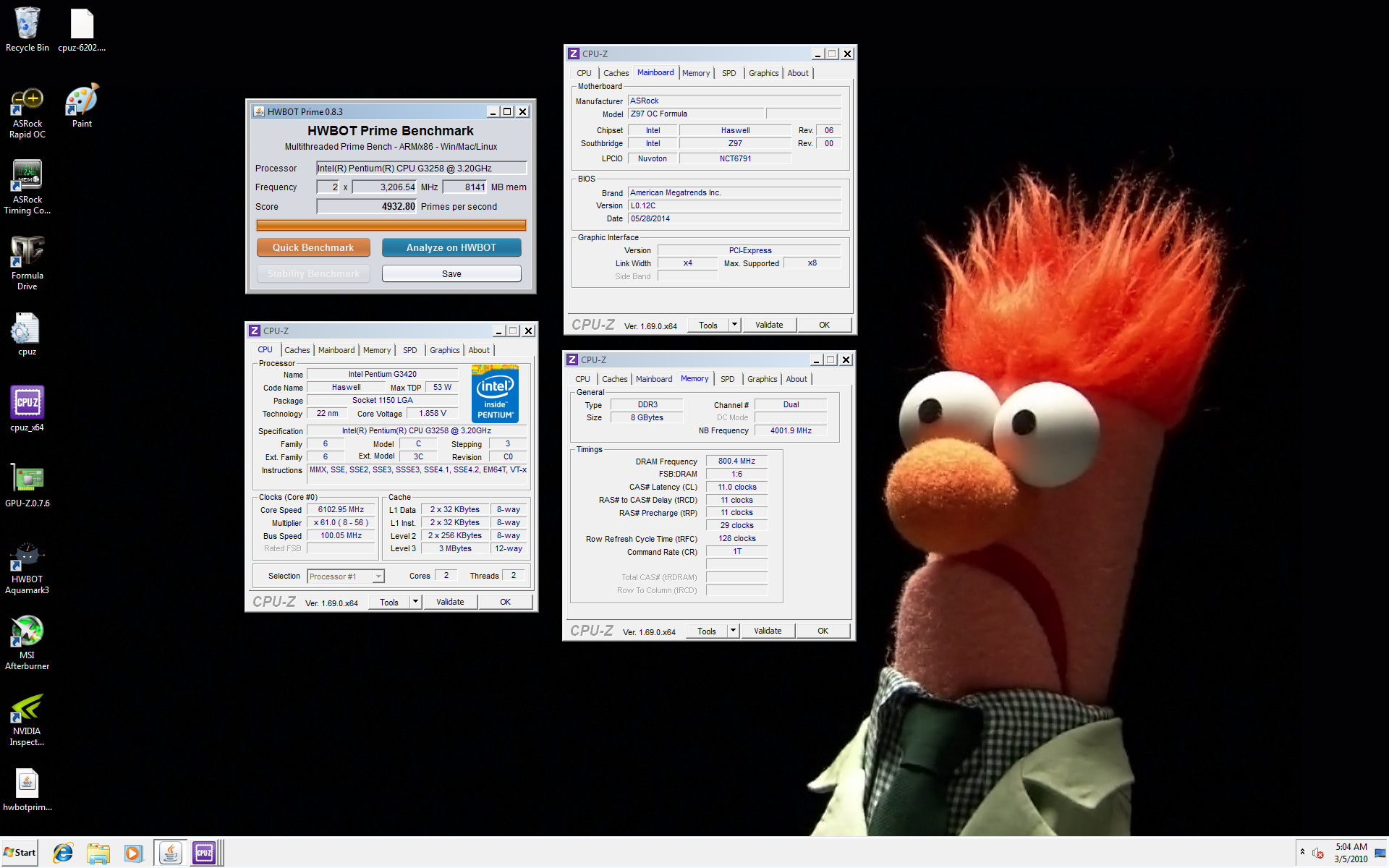Click Quick Benchmark in HWBOT Prime
Image resolution: width=1389 pixels, height=868 pixels.
313,247
